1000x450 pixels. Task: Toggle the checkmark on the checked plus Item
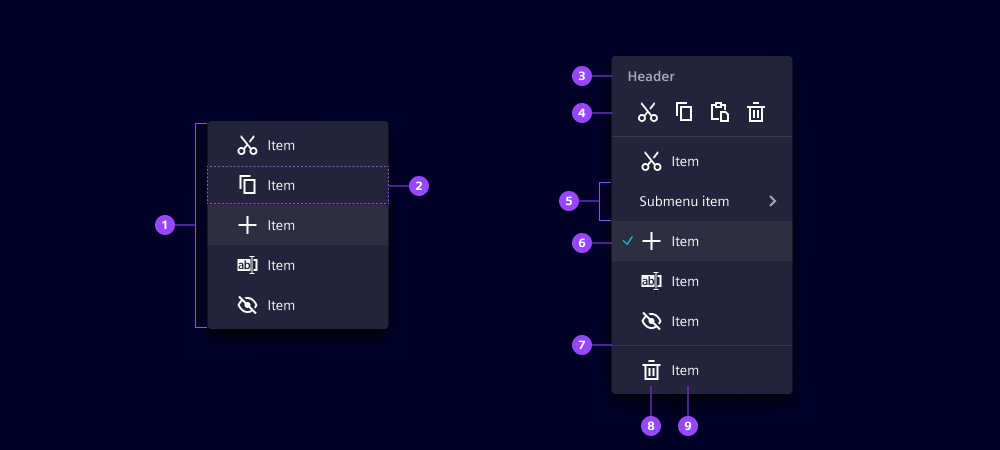(627, 241)
